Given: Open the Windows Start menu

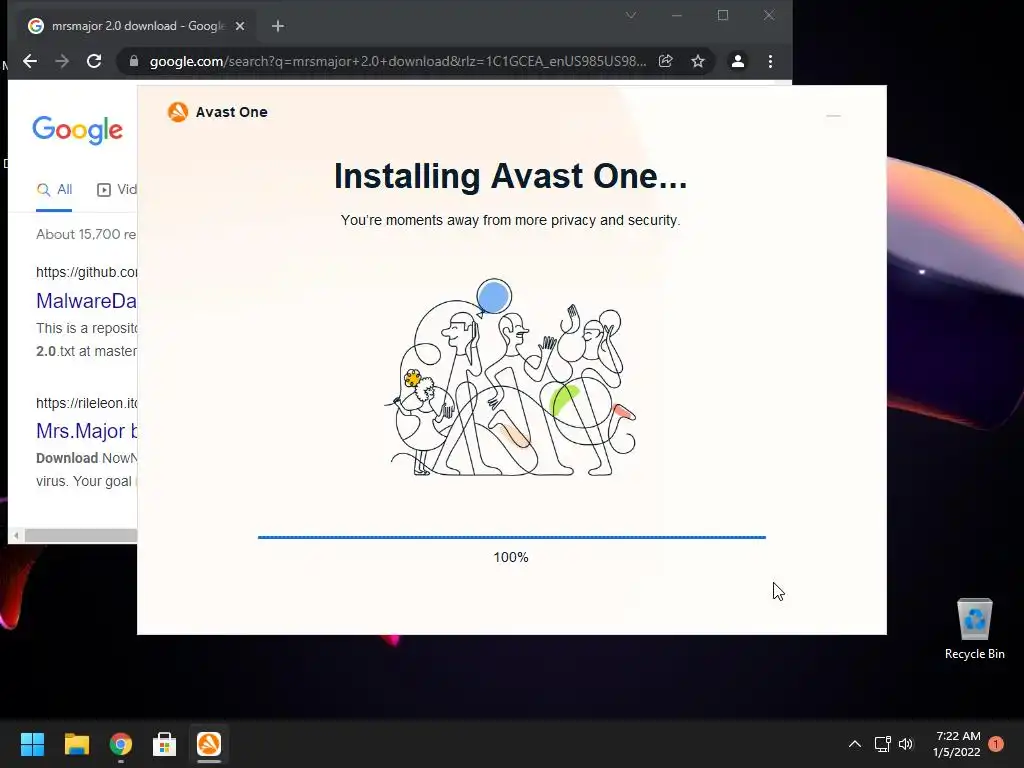Looking at the screenshot, I should 32,744.
